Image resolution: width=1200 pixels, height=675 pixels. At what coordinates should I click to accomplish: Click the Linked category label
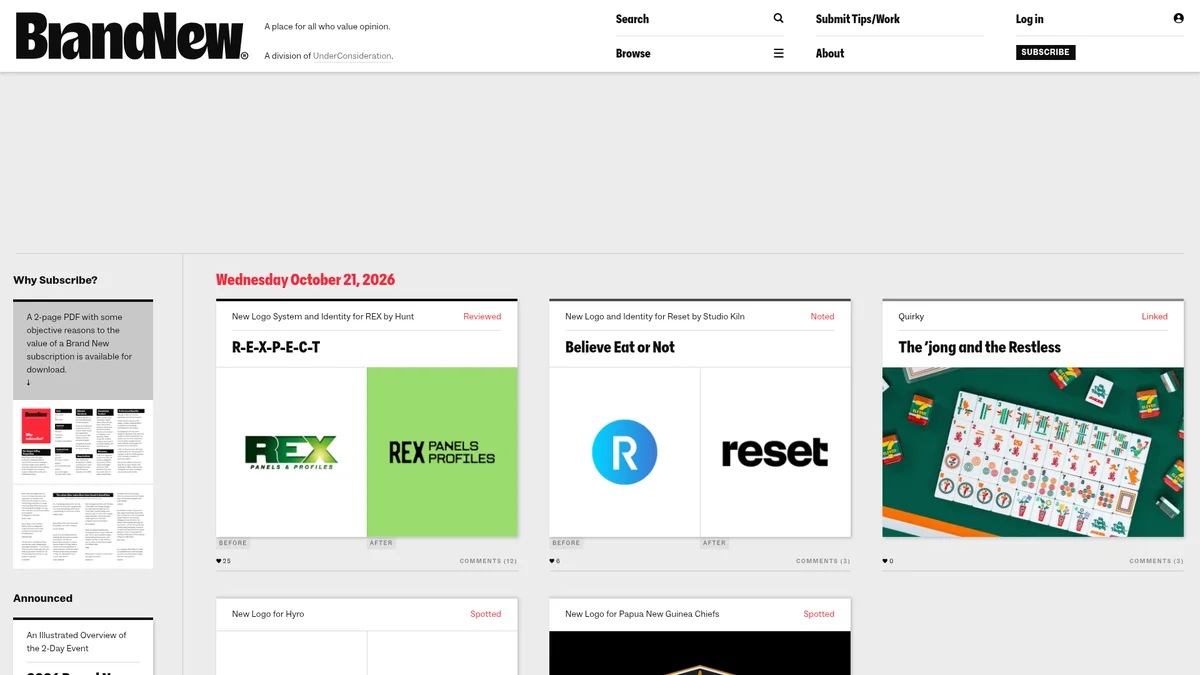1154,316
